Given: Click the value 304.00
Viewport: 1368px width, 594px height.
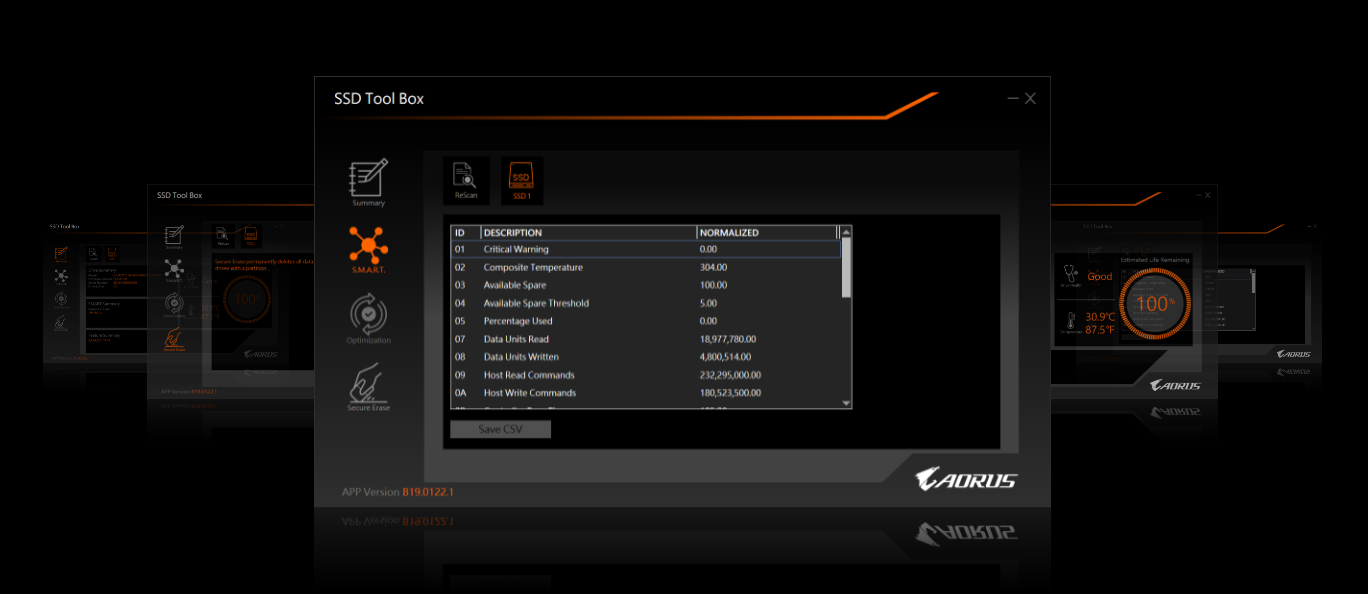Looking at the screenshot, I should 713,267.
